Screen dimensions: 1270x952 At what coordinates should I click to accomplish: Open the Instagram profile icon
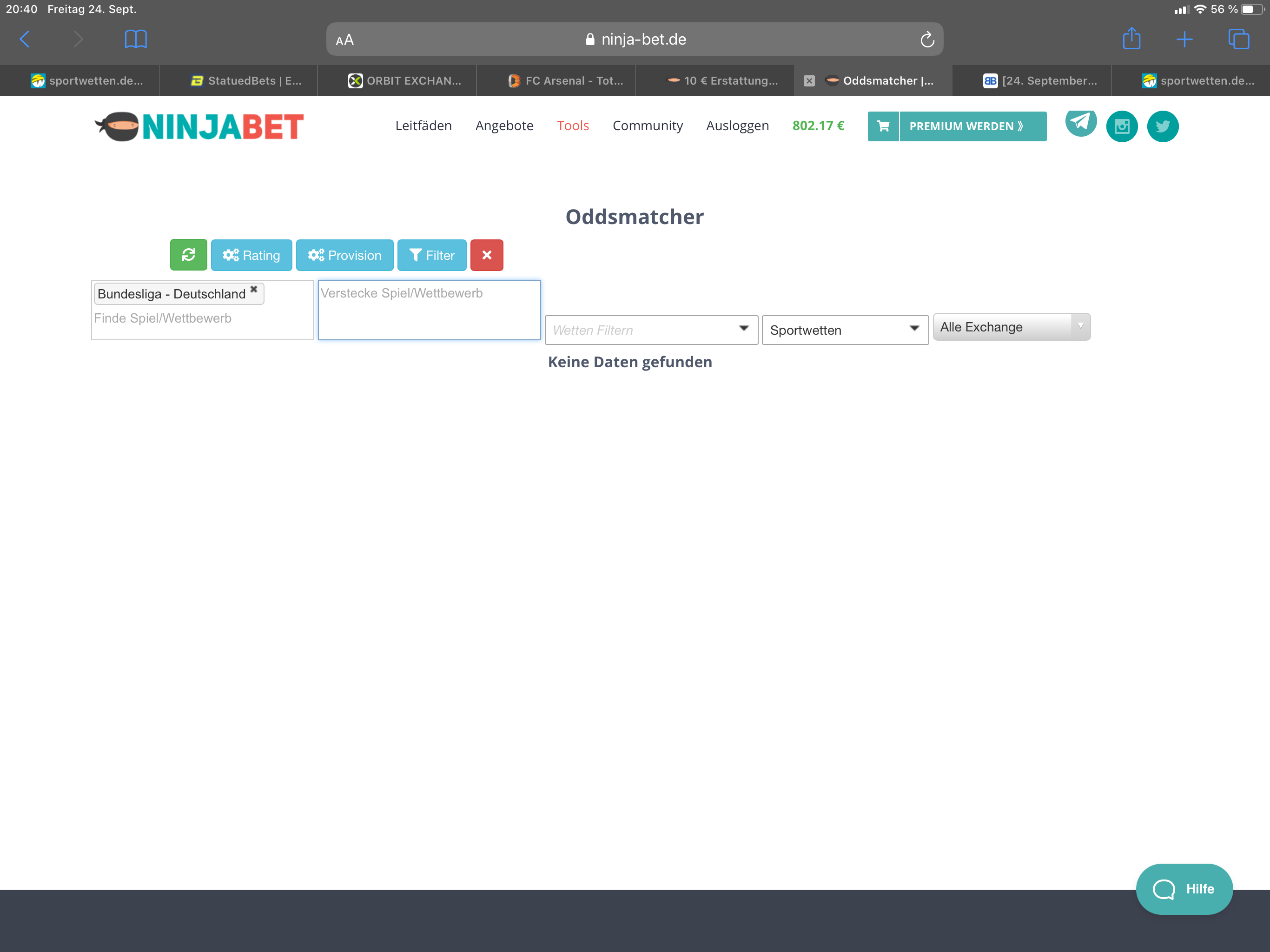point(1121,126)
